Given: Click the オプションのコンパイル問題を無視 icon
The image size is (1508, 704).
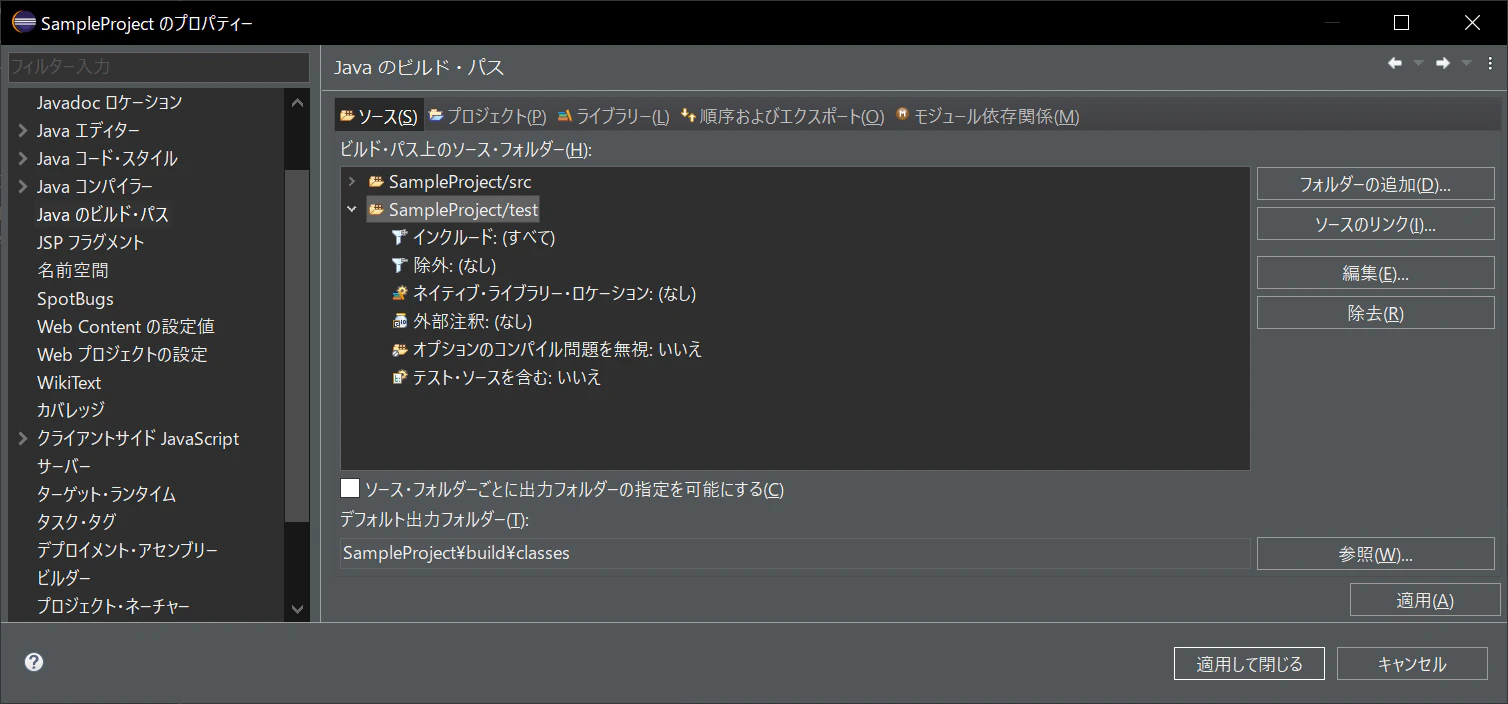Looking at the screenshot, I should [400, 350].
